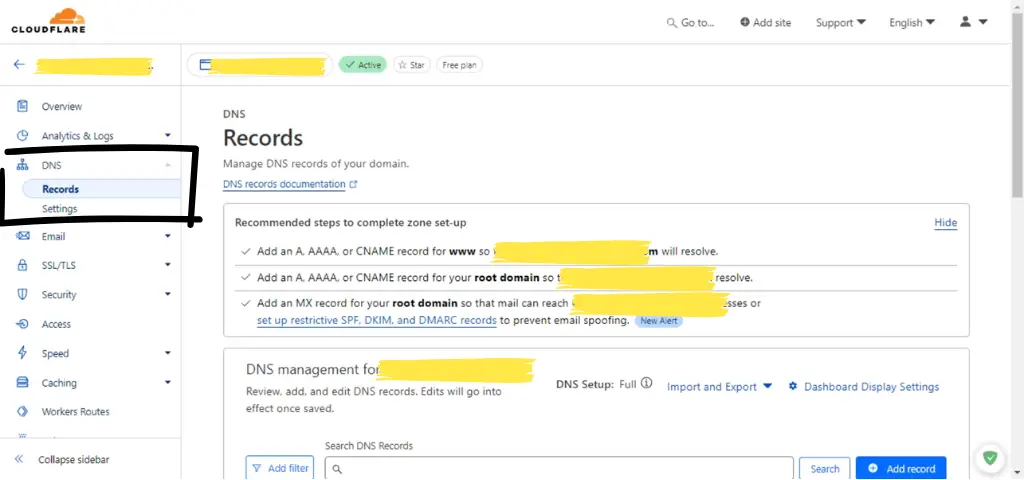Click the Dashboard Display Settings gear icon
This screenshot has width=1024, height=480.
point(793,387)
